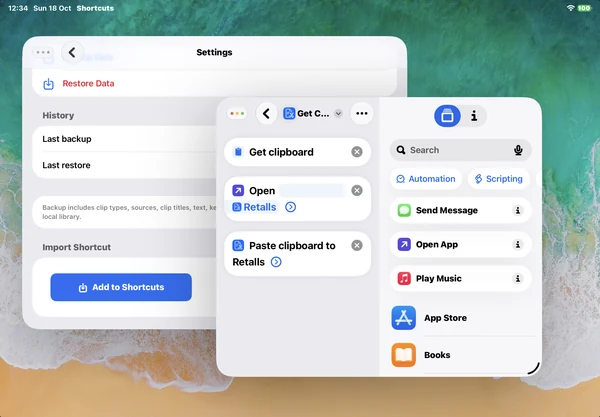Open the Books actions row
Screen dimensions: 600x417
tap(463, 355)
